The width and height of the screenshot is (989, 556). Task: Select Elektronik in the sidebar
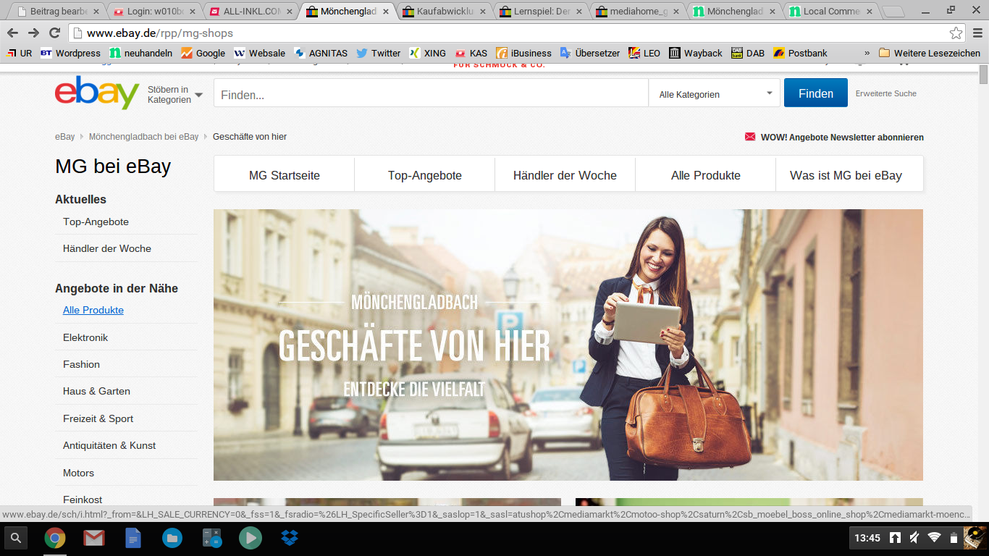85,337
